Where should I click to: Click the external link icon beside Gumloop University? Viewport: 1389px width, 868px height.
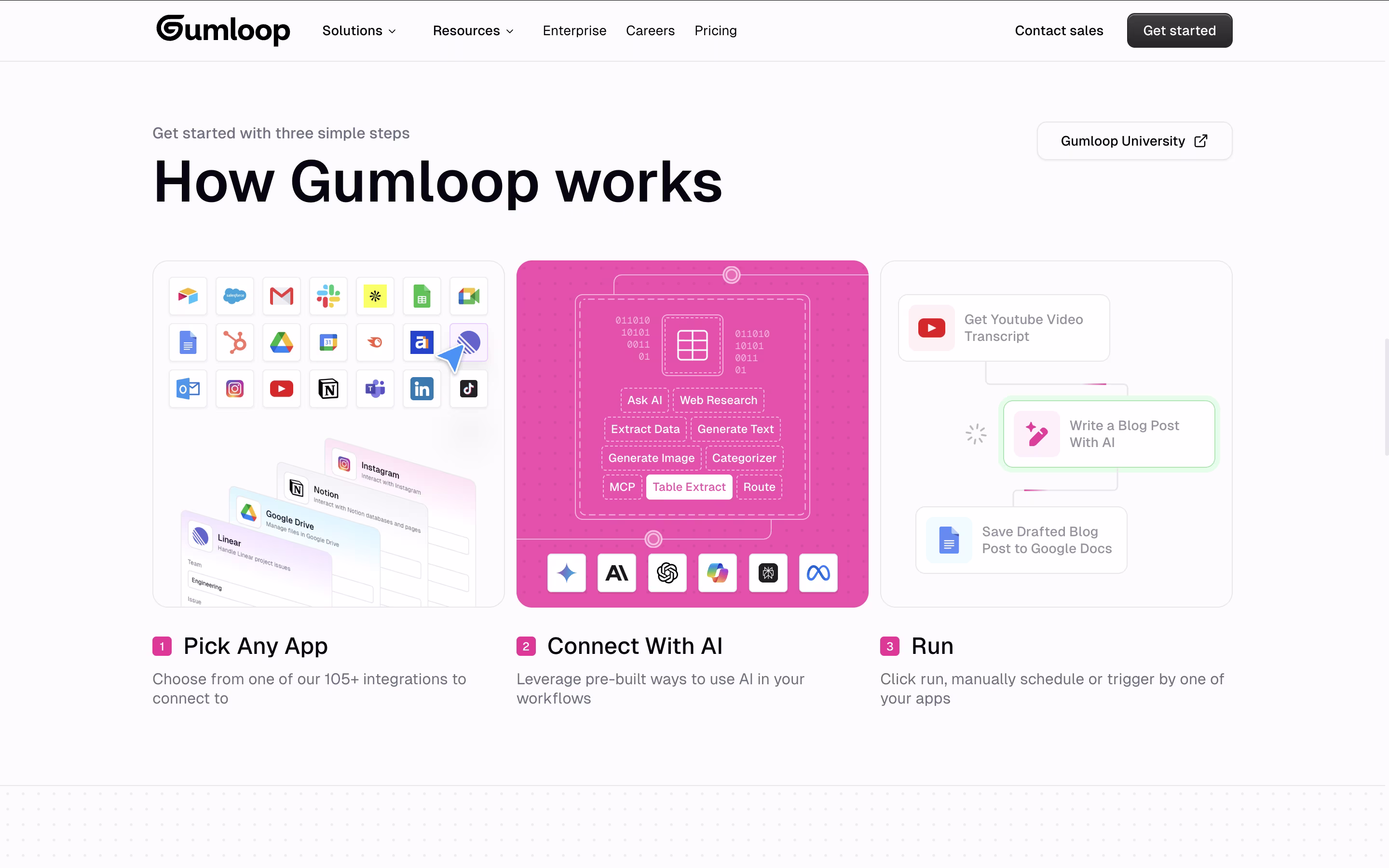pyautogui.click(x=1201, y=141)
